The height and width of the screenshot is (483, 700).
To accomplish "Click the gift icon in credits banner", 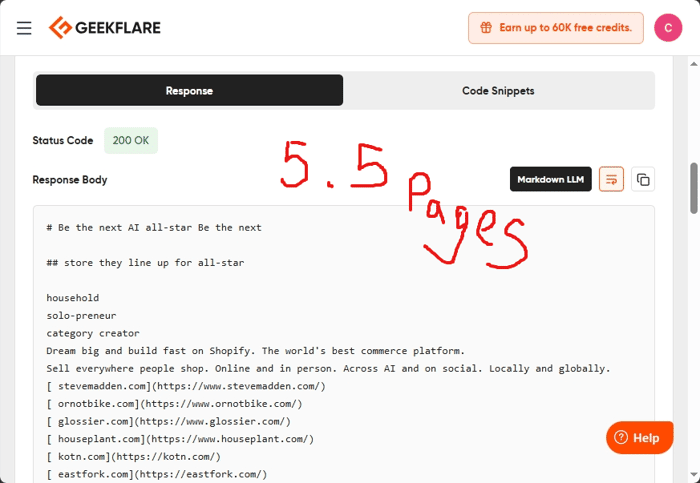I will click(x=486, y=28).
